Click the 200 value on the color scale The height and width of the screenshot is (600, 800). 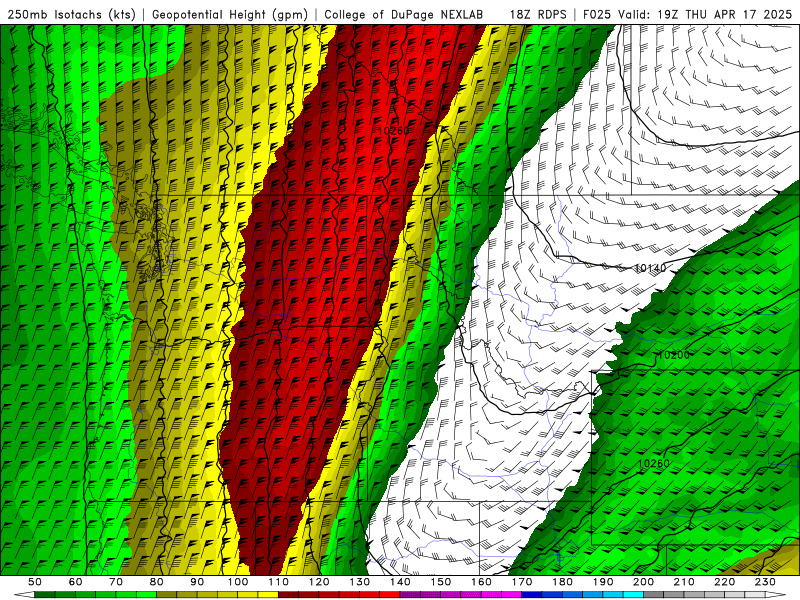click(x=644, y=582)
